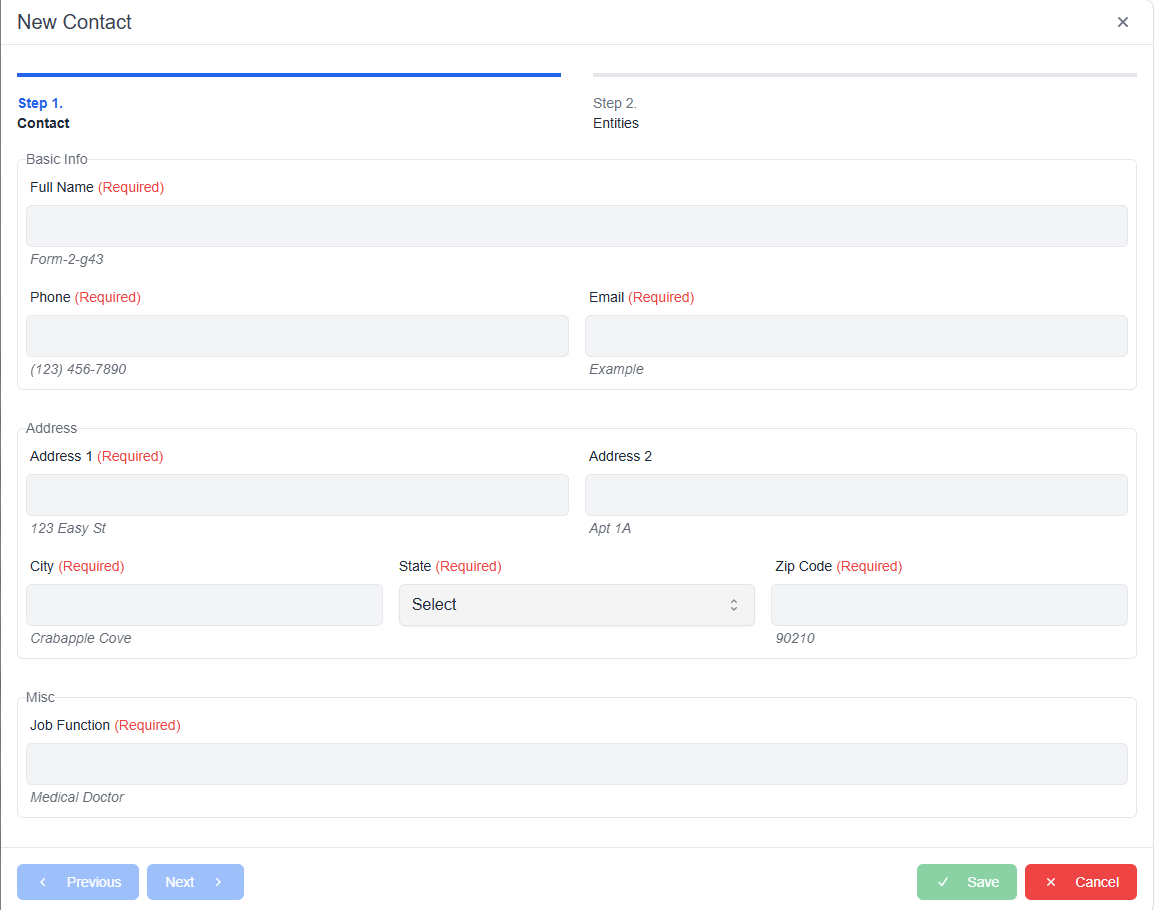
Task: Click the Address 2 text field
Action: click(x=856, y=495)
